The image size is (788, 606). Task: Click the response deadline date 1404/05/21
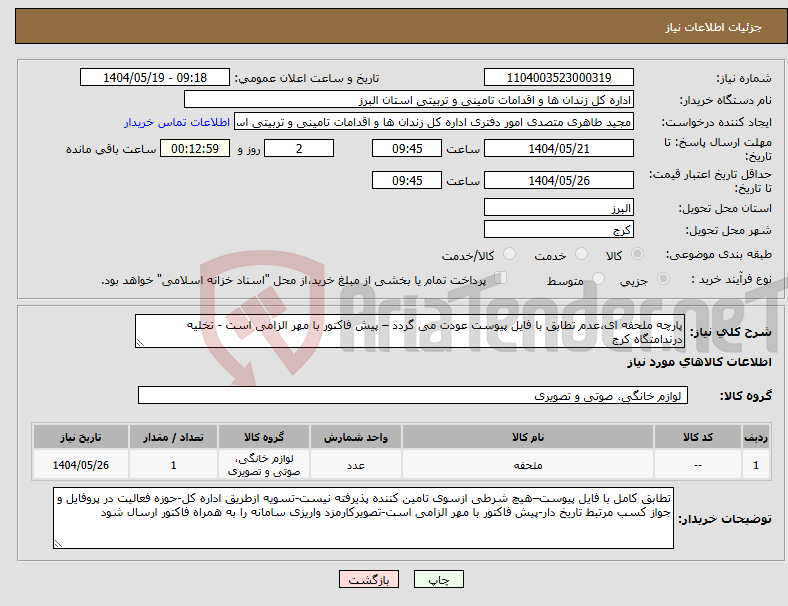(x=558, y=149)
